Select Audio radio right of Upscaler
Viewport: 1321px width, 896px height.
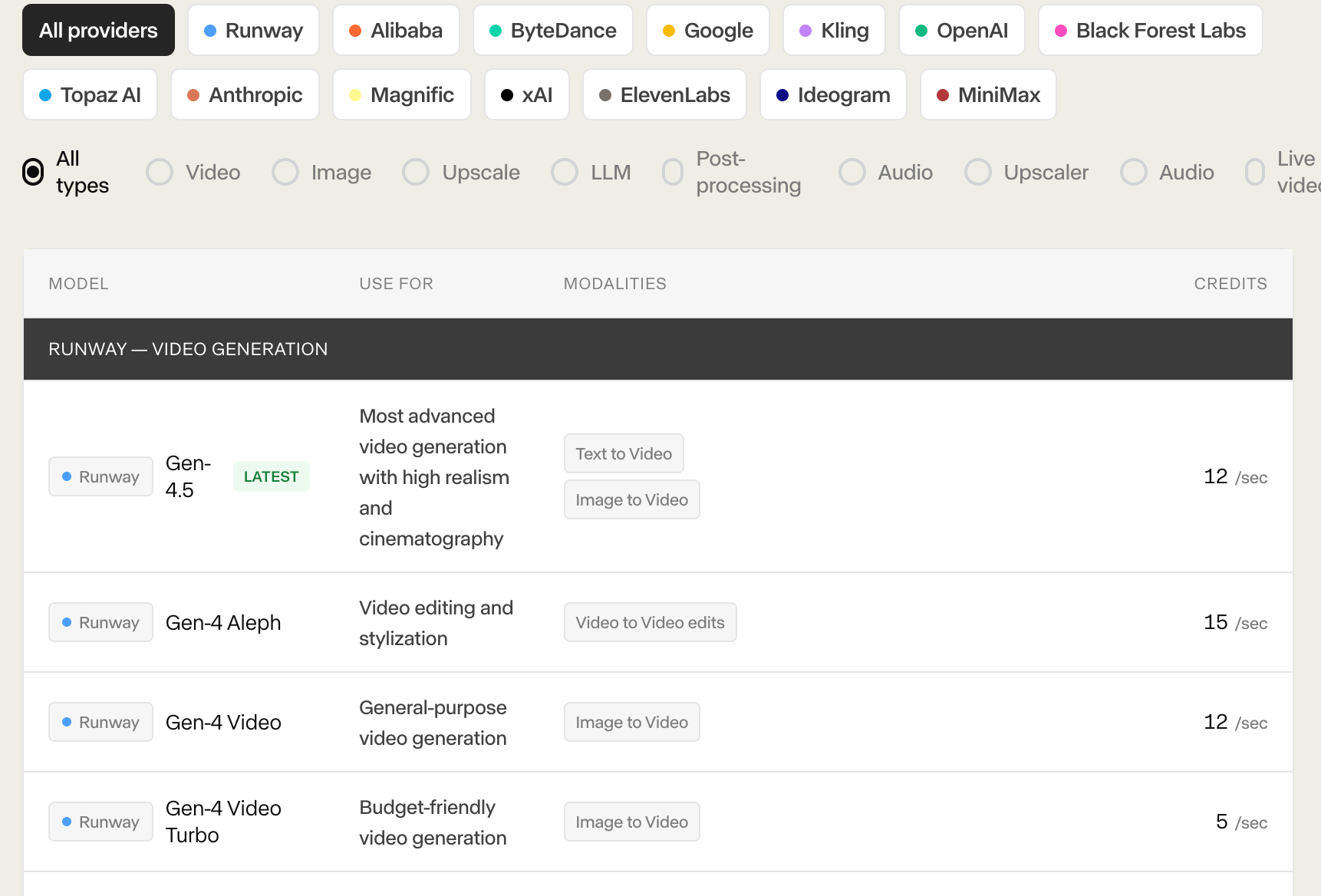click(x=1134, y=173)
